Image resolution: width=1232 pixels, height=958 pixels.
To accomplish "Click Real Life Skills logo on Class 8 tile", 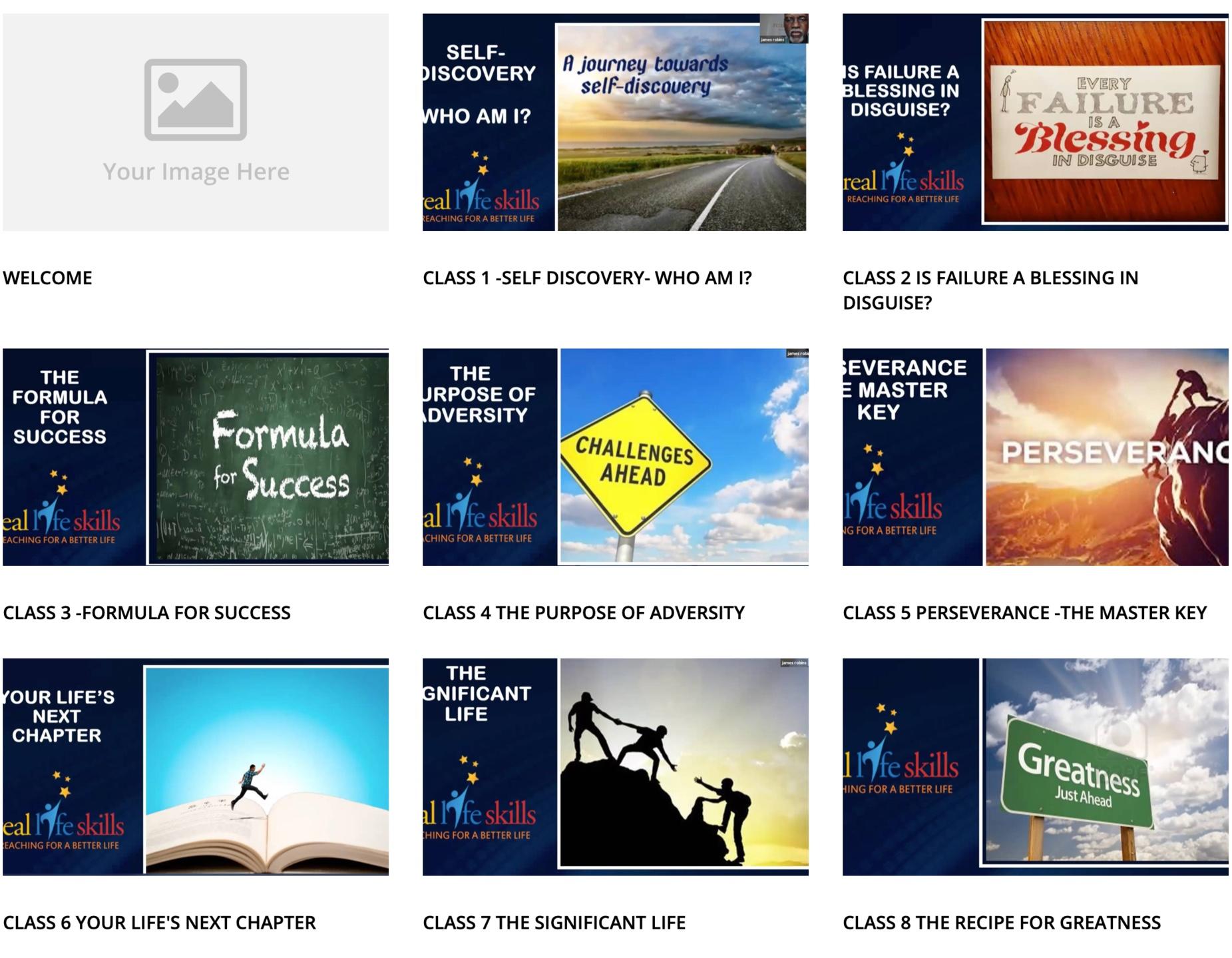I will click(x=900, y=749).
